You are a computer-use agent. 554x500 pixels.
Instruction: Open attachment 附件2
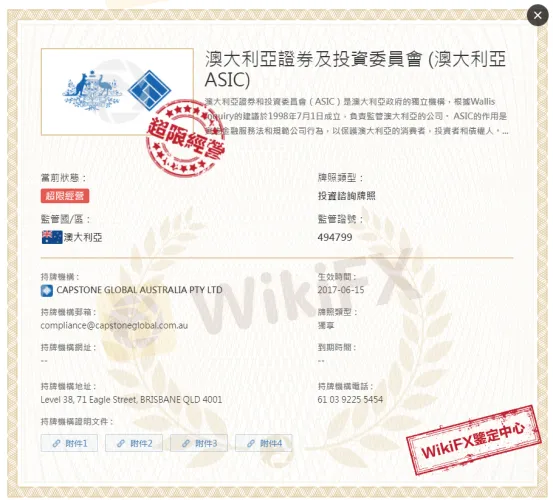pyautogui.click(x=134, y=443)
